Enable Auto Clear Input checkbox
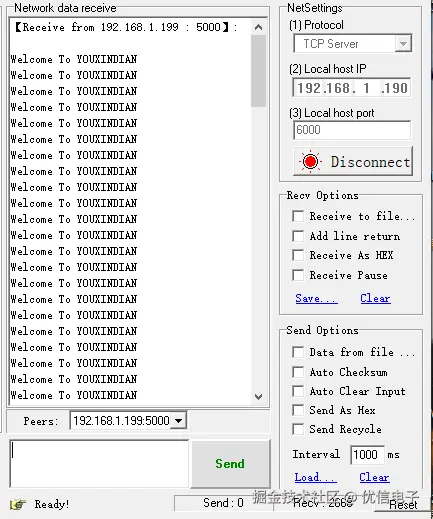 (x=298, y=391)
